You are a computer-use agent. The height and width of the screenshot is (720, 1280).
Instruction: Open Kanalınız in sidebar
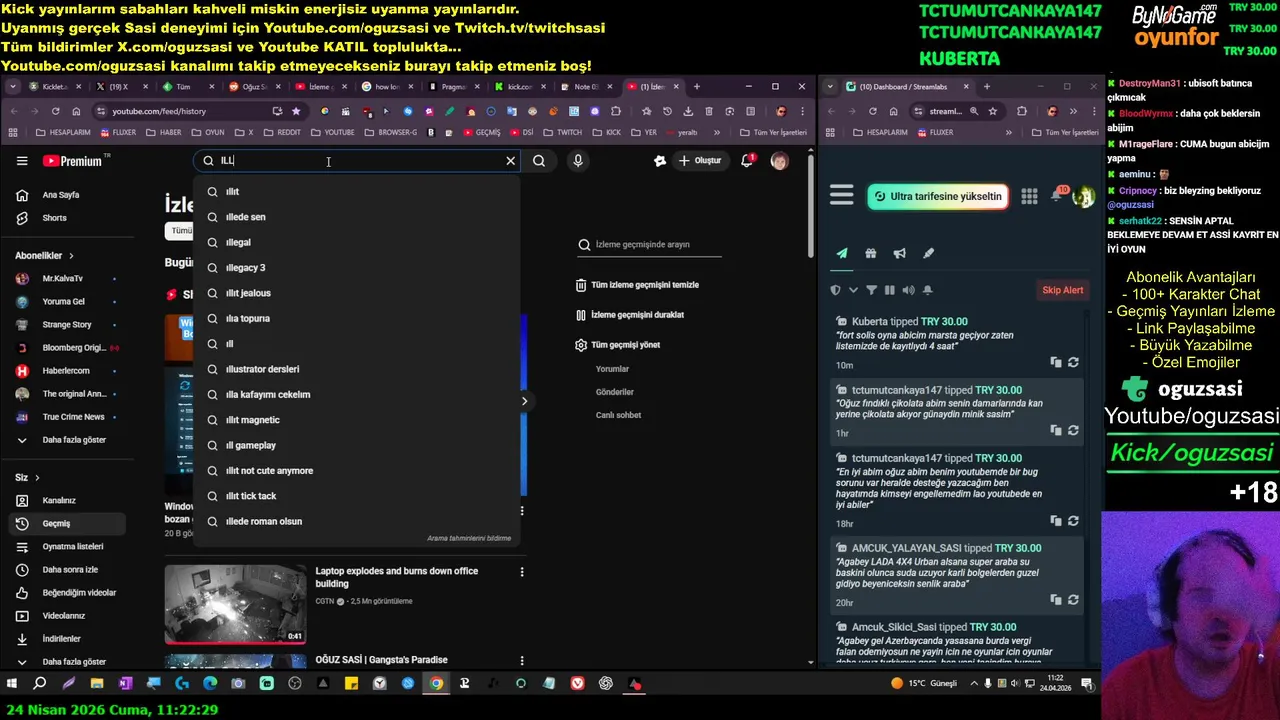point(65,500)
